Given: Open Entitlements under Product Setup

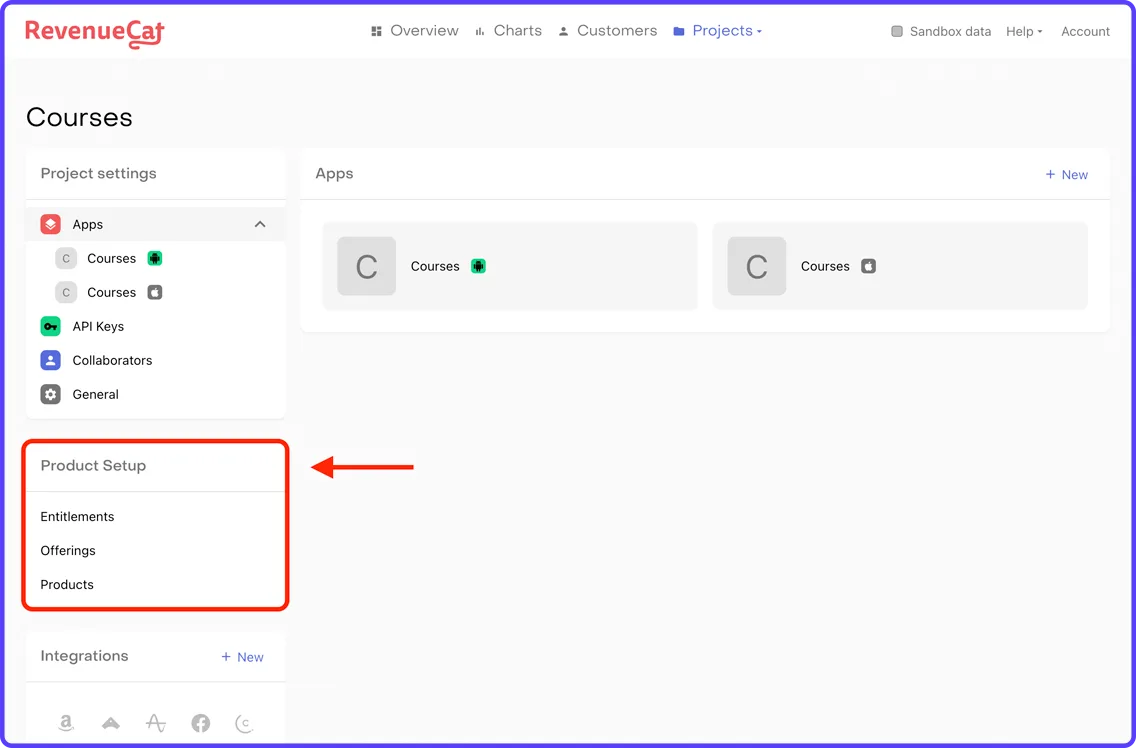Looking at the screenshot, I should coord(78,517).
